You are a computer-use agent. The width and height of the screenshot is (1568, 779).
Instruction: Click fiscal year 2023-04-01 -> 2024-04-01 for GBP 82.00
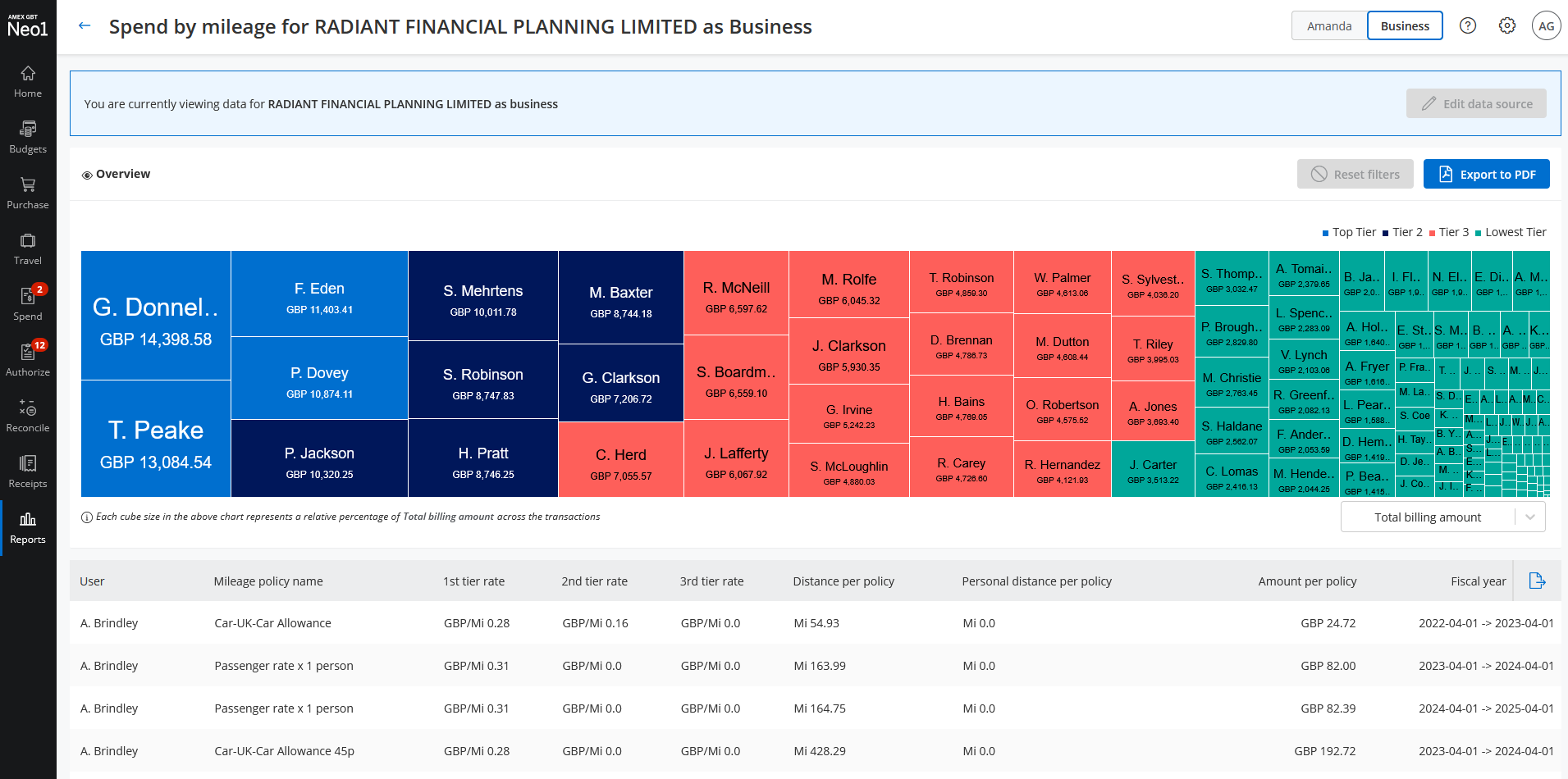click(1486, 665)
